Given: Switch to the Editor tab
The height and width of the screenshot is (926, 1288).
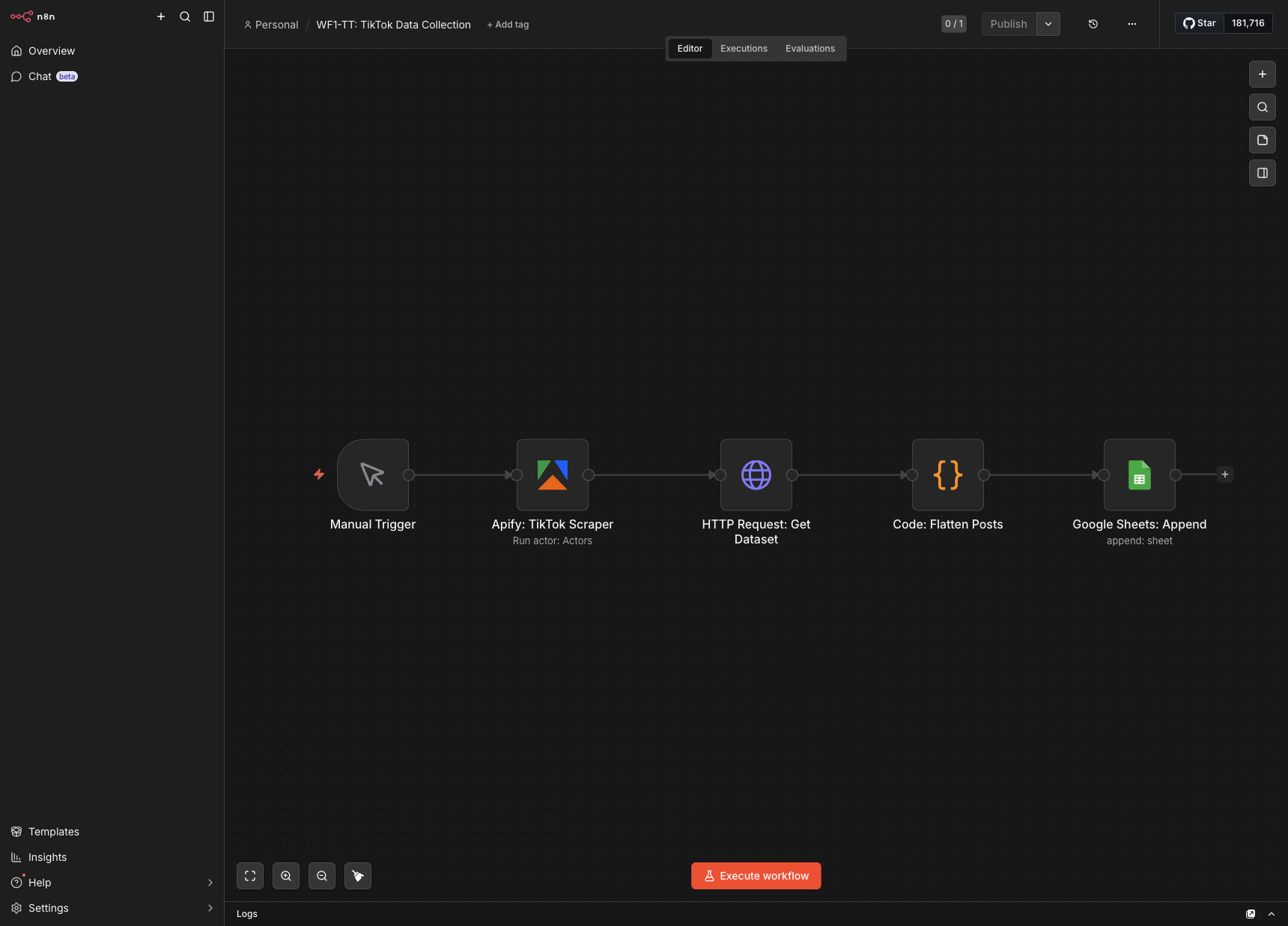Looking at the screenshot, I should tap(690, 49).
